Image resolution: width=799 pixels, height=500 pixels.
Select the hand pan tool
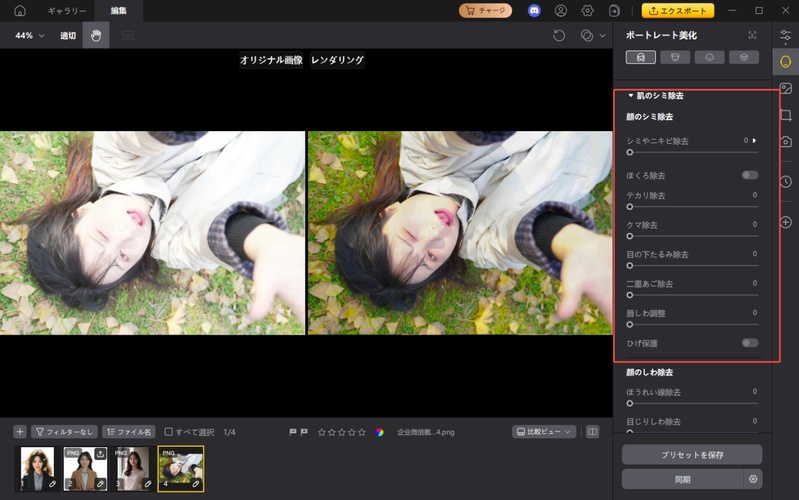[x=96, y=35]
